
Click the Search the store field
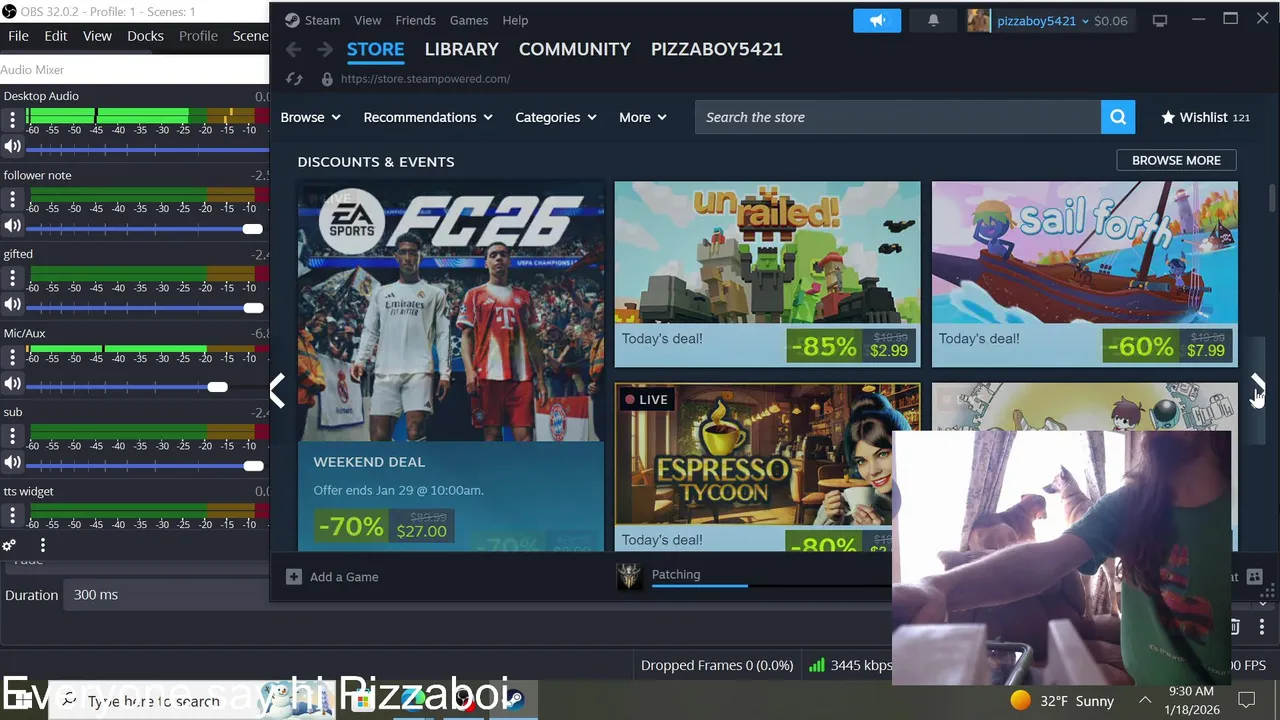pyautogui.click(x=898, y=117)
